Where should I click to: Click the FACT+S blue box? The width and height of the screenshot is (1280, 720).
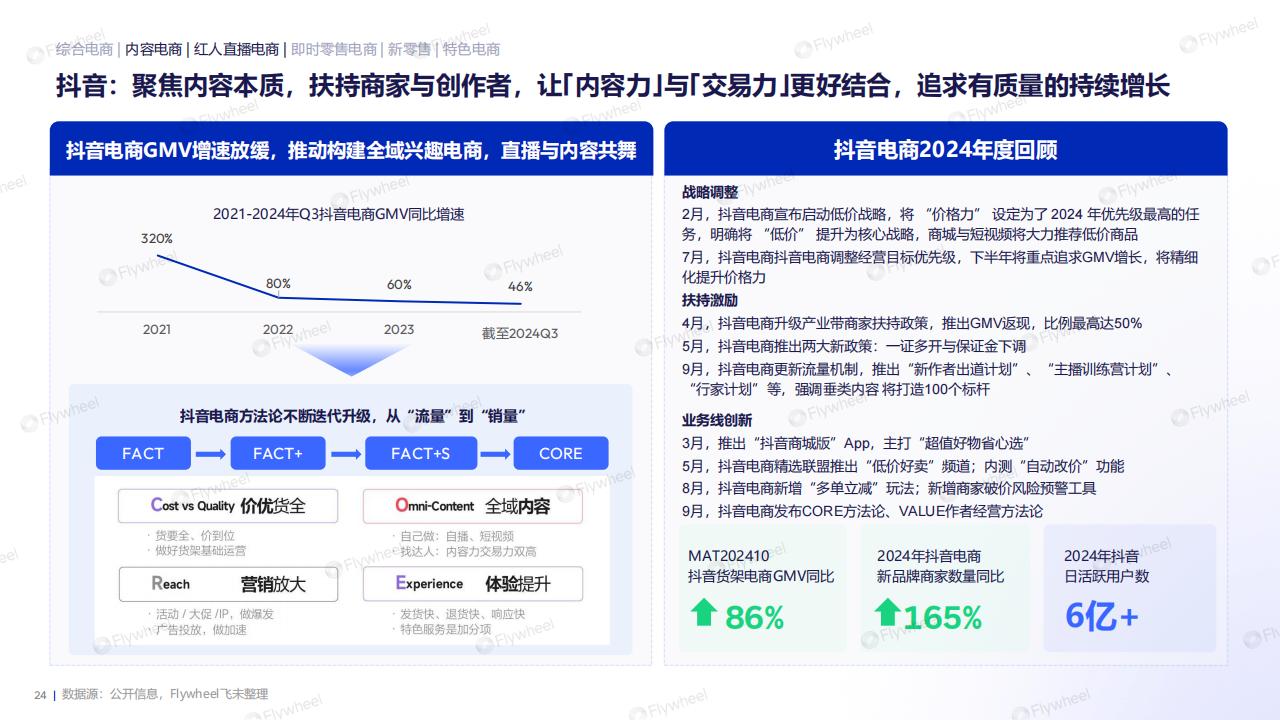pos(420,453)
